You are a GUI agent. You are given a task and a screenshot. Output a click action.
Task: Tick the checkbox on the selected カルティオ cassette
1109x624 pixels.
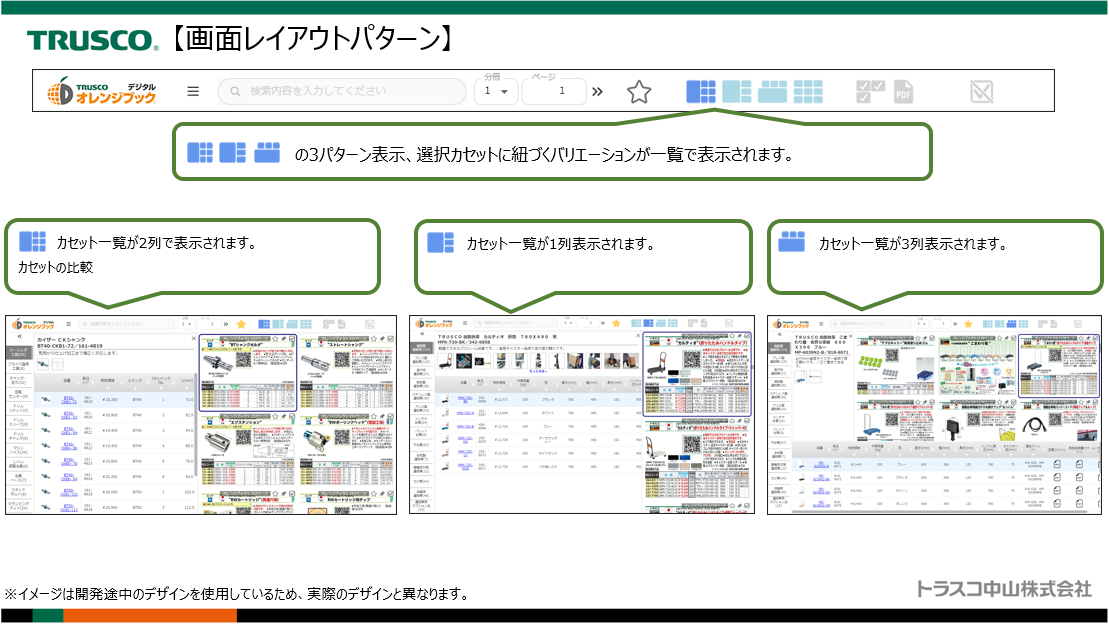(748, 337)
